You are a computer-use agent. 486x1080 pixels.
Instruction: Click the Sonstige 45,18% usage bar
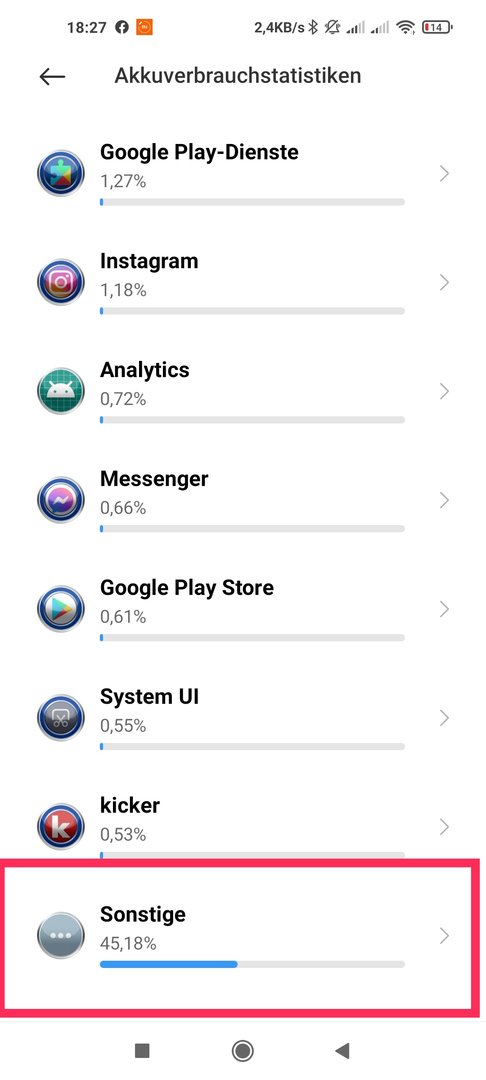pyautogui.click(x=252, y=964)
